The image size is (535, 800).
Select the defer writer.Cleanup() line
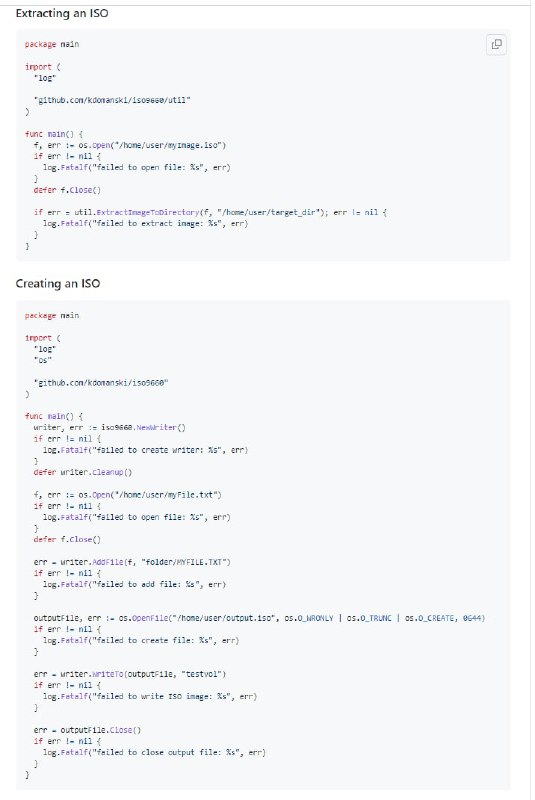coord(83,472)
